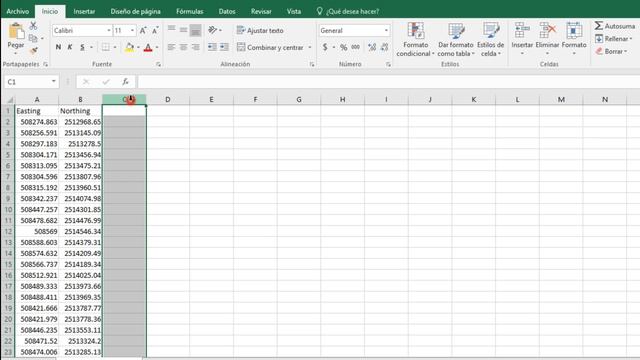Open Dar formato como tabla gallery
This screenshot has height=360, width=640.
[456, 39]
